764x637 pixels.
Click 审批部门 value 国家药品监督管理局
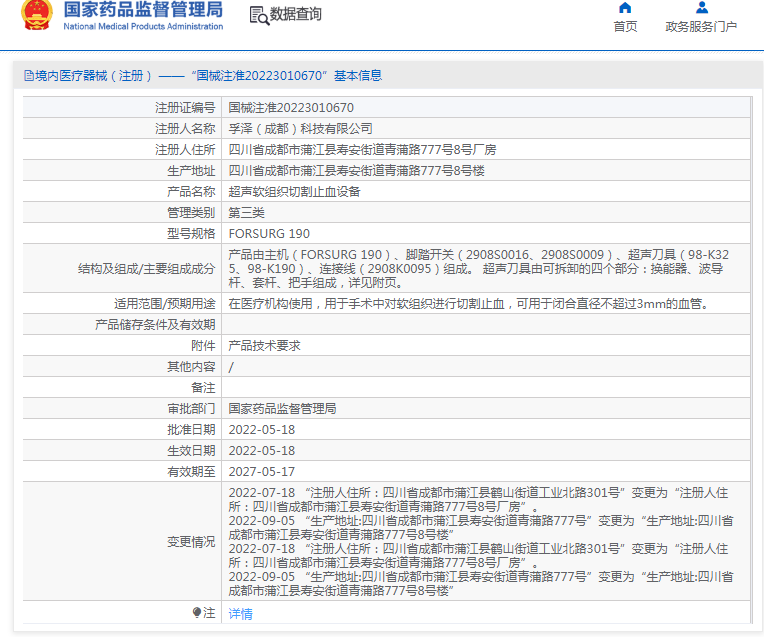point(283,408)
